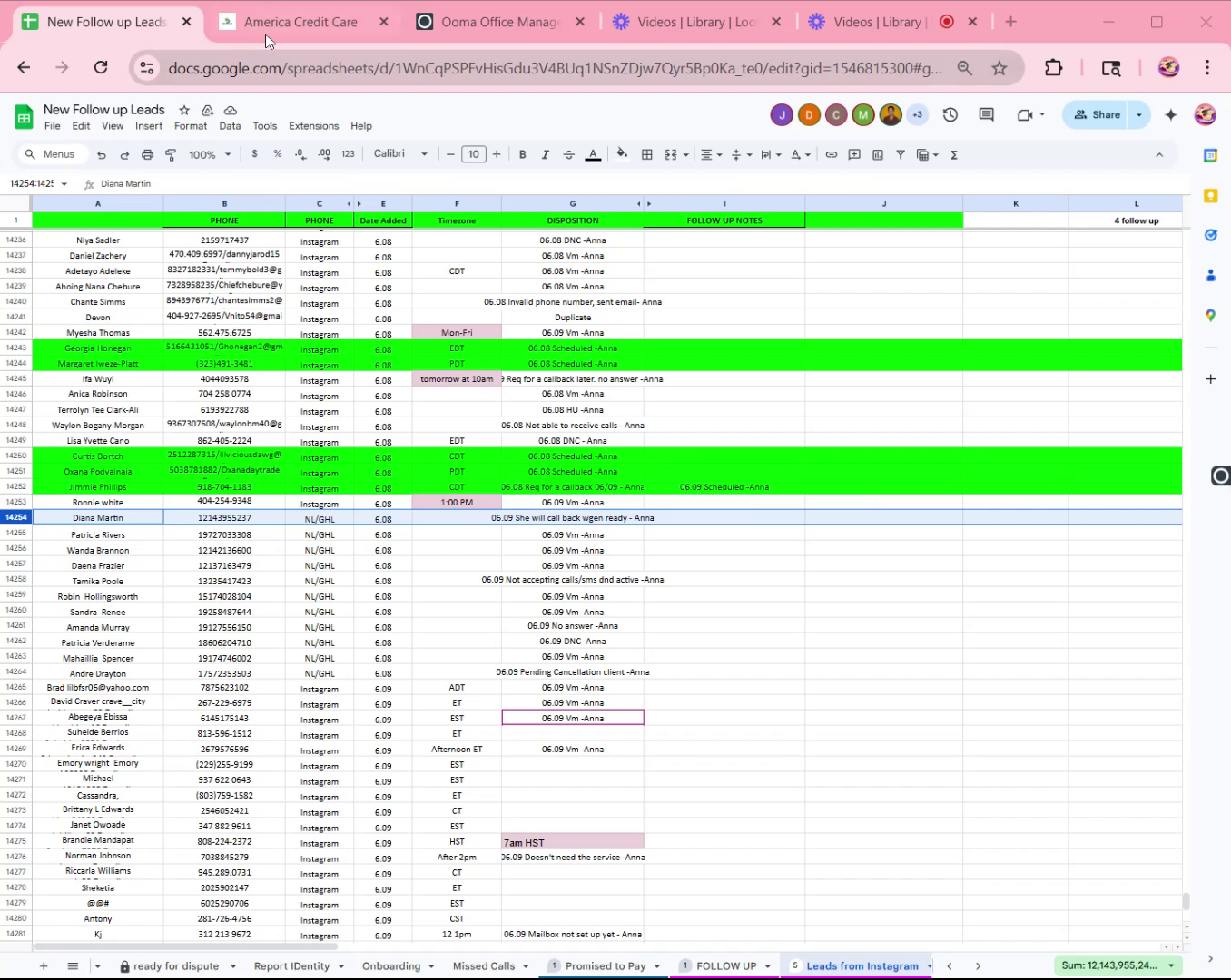Viewport: 1231px width, 980px height.
Task: Open version history clock icon
Action: click(x=950, y=114)
